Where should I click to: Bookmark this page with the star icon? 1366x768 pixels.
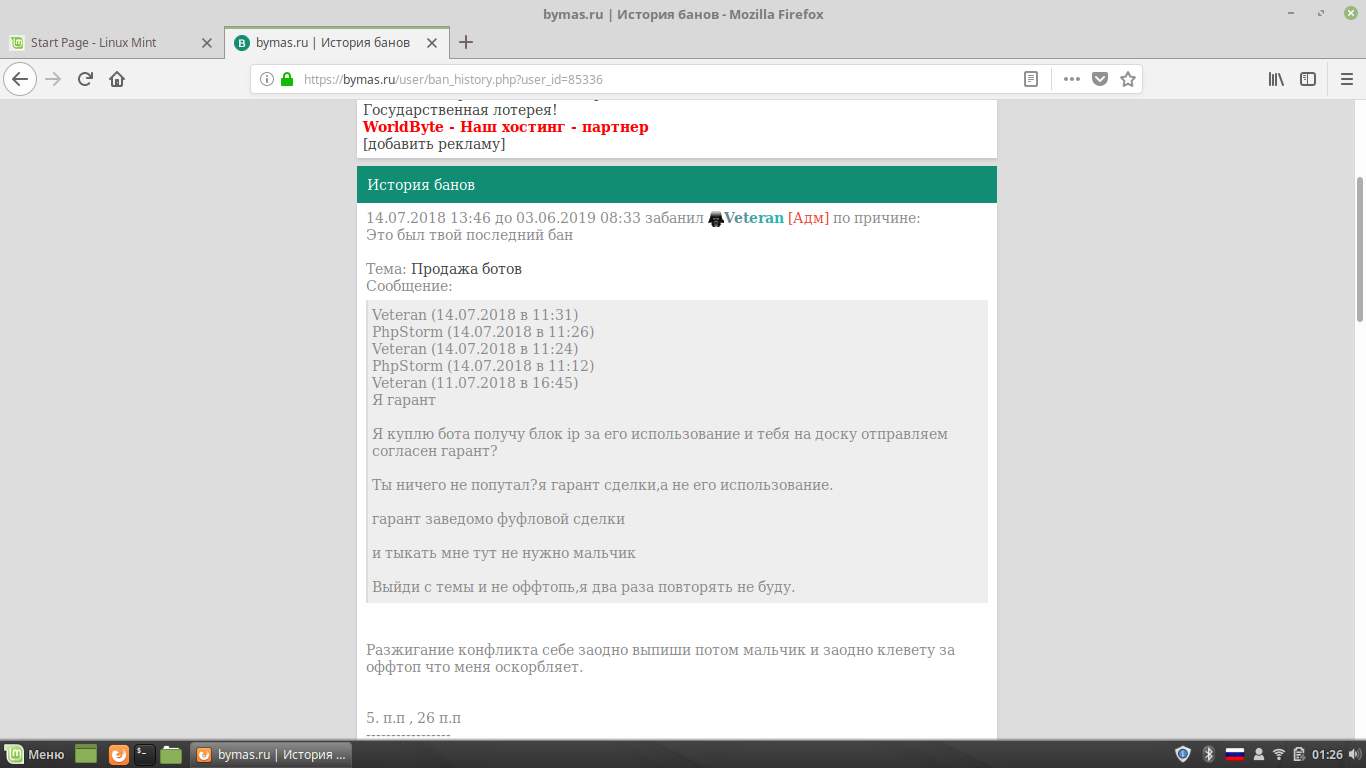click(x=1128, y=79)
